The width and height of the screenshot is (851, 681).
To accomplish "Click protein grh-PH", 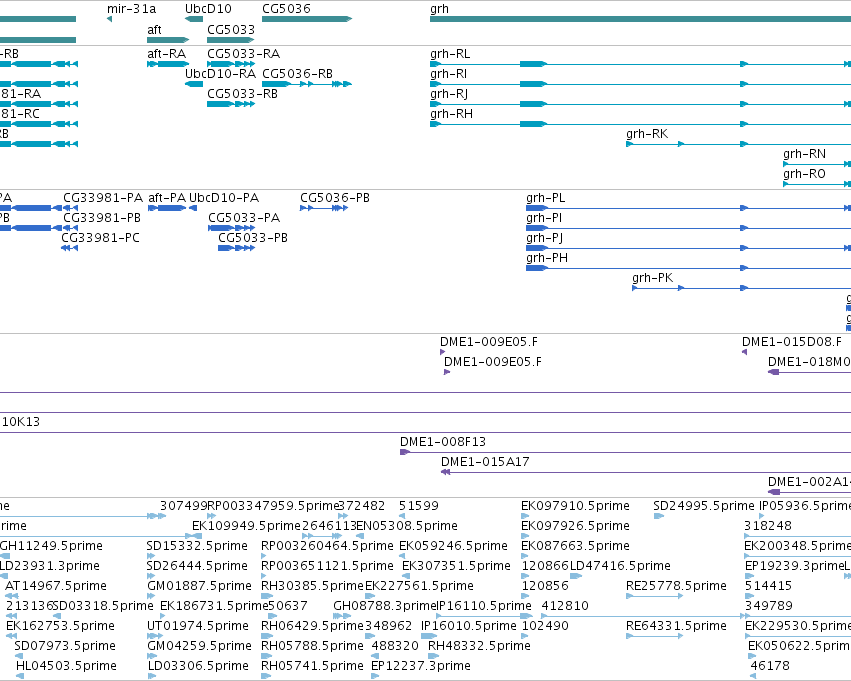I will tap(547, 258).
